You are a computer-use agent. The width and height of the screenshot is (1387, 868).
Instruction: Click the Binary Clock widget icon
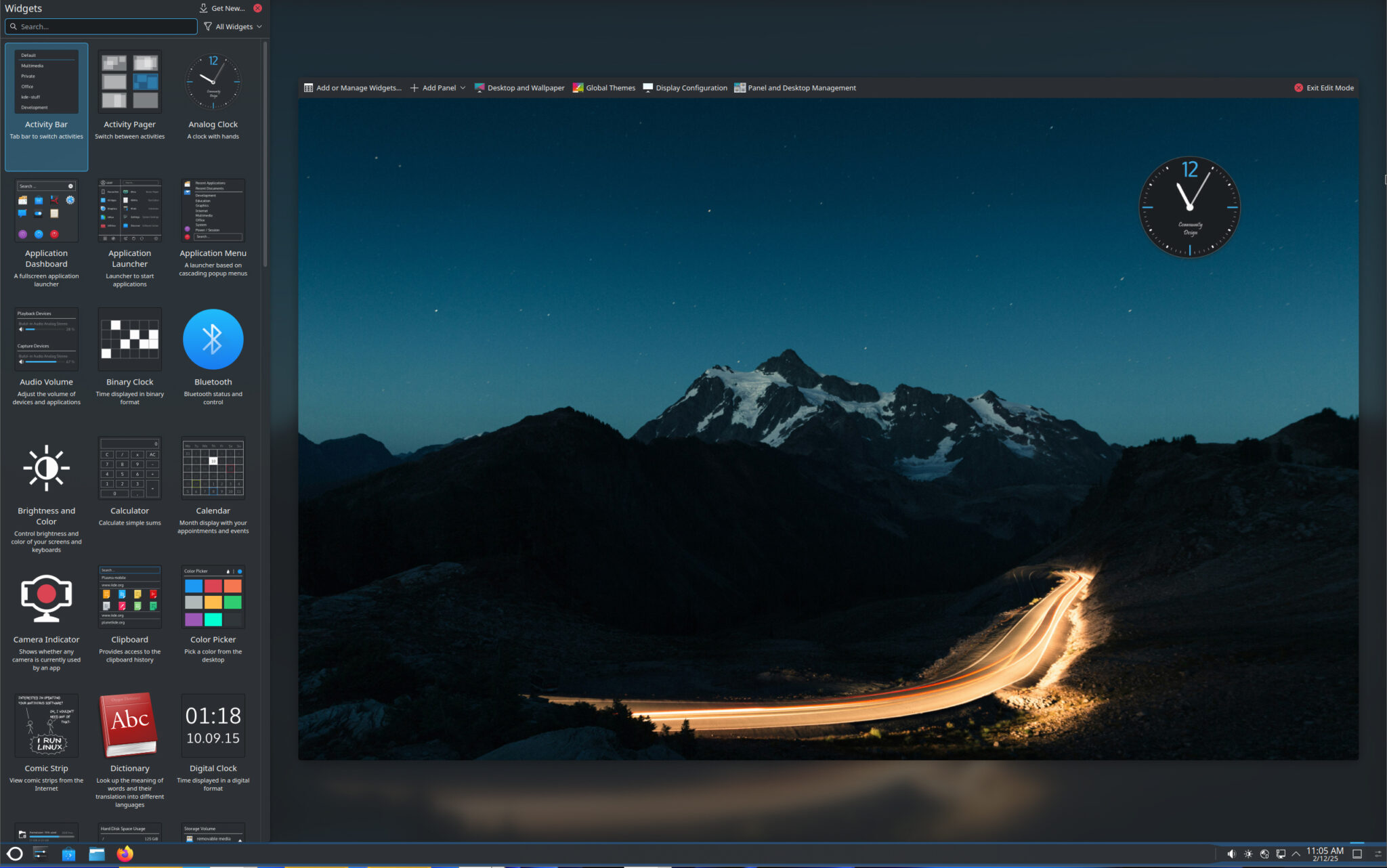(129, 339)
